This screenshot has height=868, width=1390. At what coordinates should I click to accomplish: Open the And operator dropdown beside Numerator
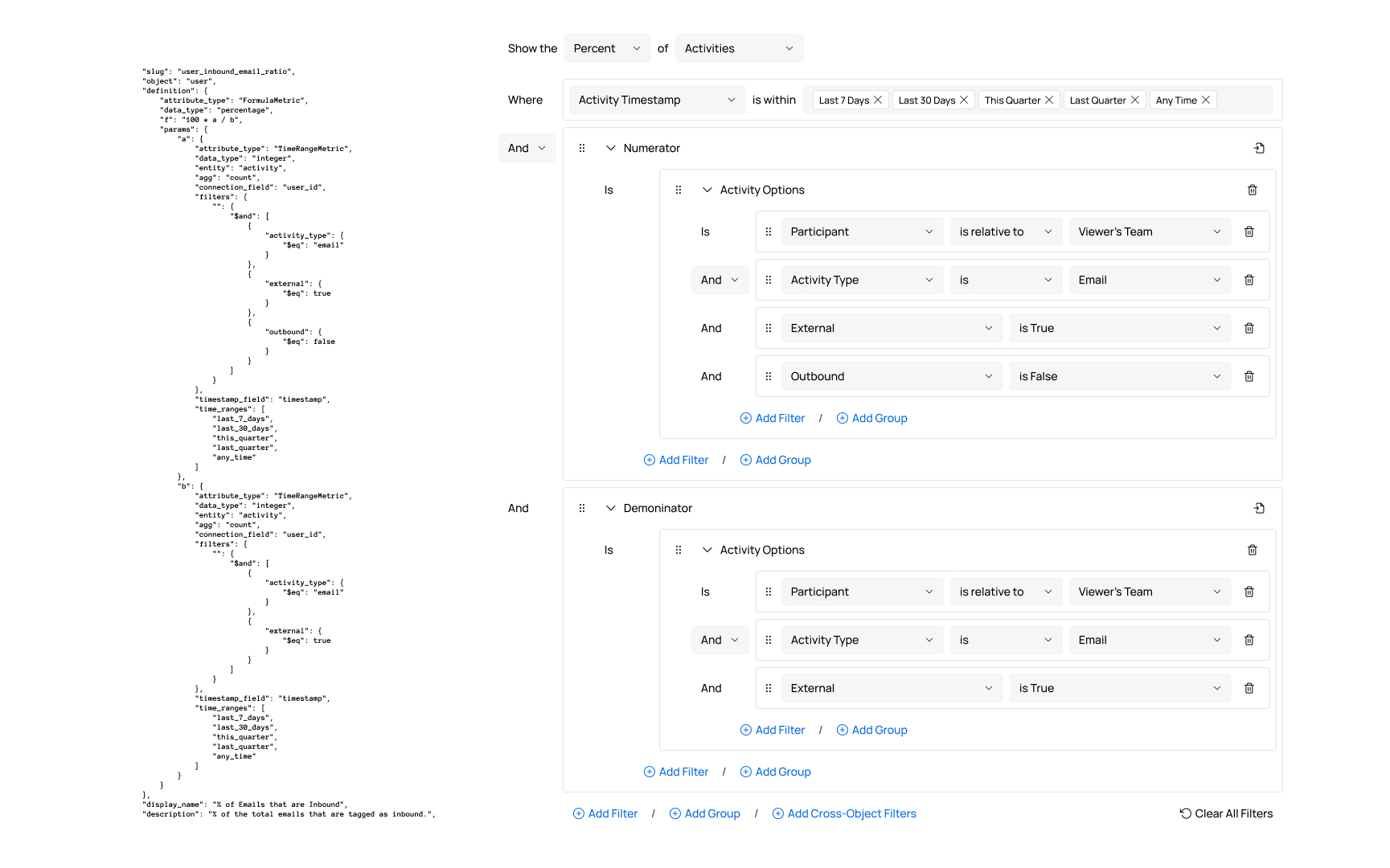click(527, 148)
